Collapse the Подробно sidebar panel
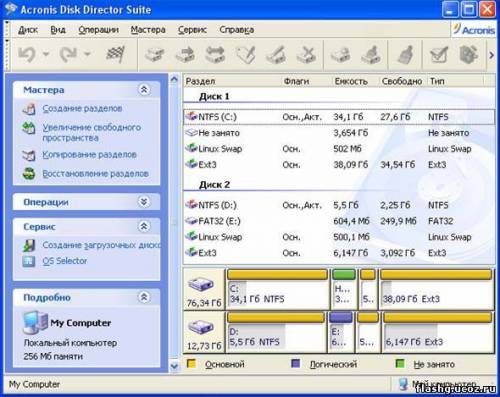 (x=144, y=297)
